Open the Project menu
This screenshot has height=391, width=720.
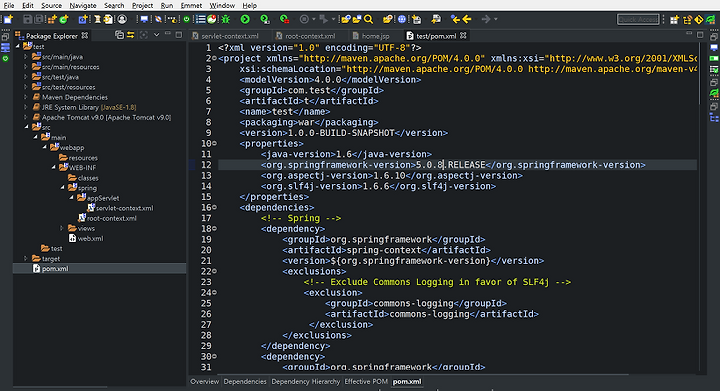coord(142,6)
